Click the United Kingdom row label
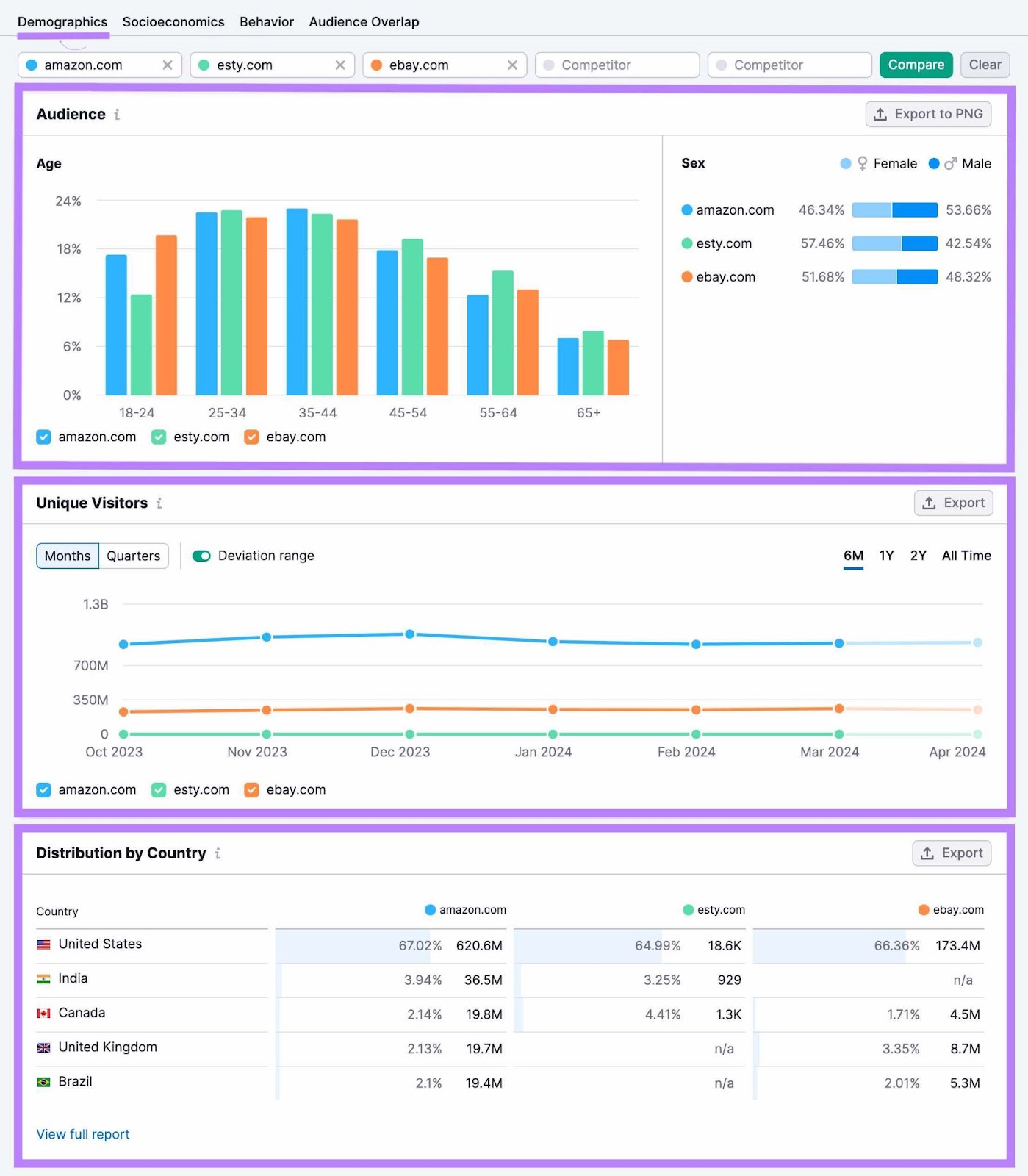This screenshot has height=1176, width=1028. [108, 1047]
